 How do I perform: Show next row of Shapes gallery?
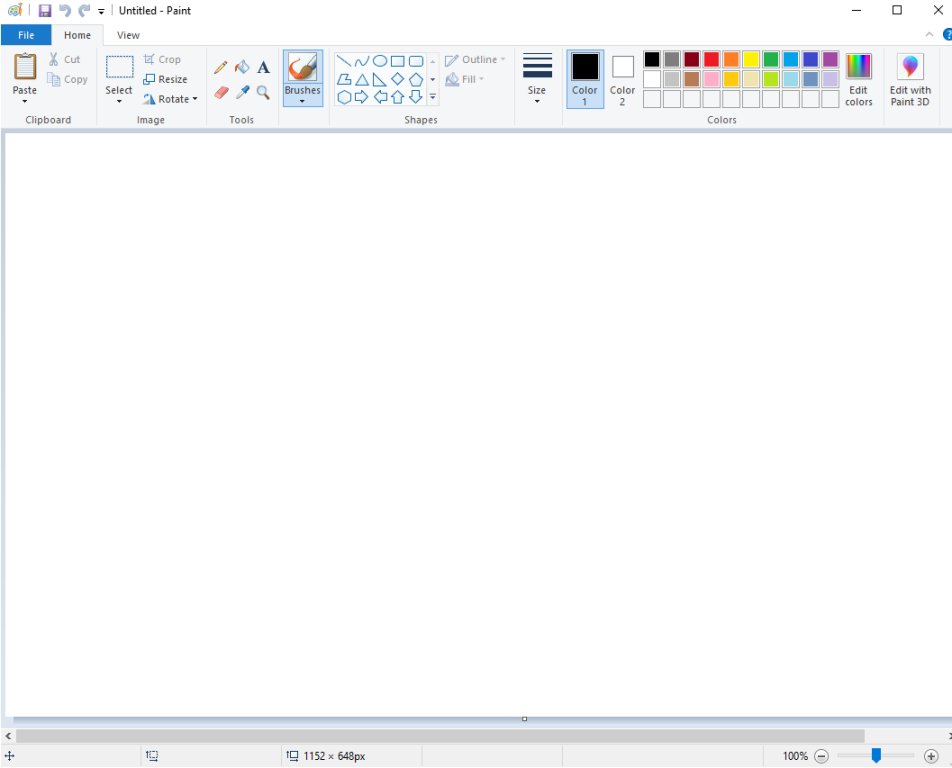[432, 80]
